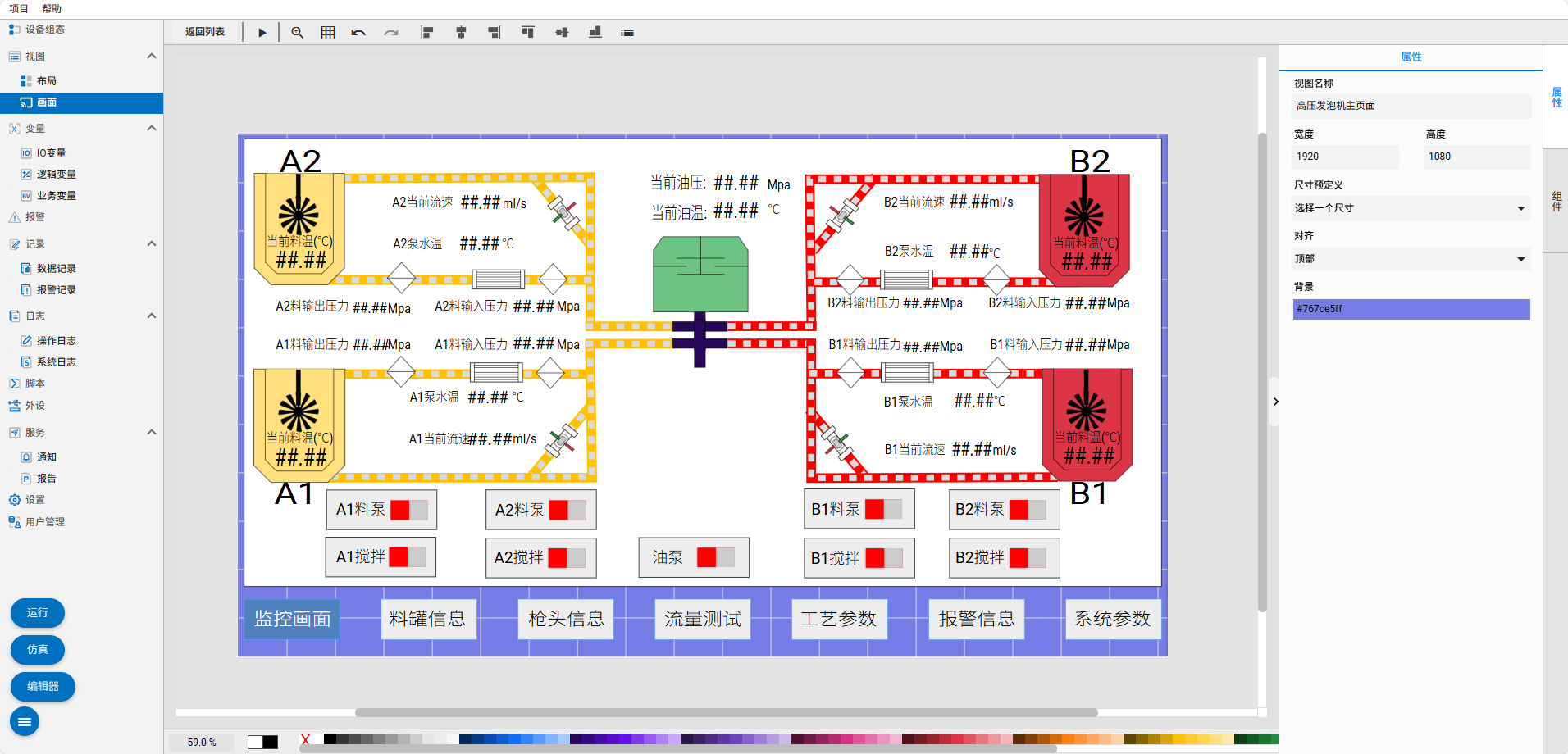The height and width of the screenshot is (754, 1568).
Task: Click the black swatch beside white in the palette
Action: (271, 742)
